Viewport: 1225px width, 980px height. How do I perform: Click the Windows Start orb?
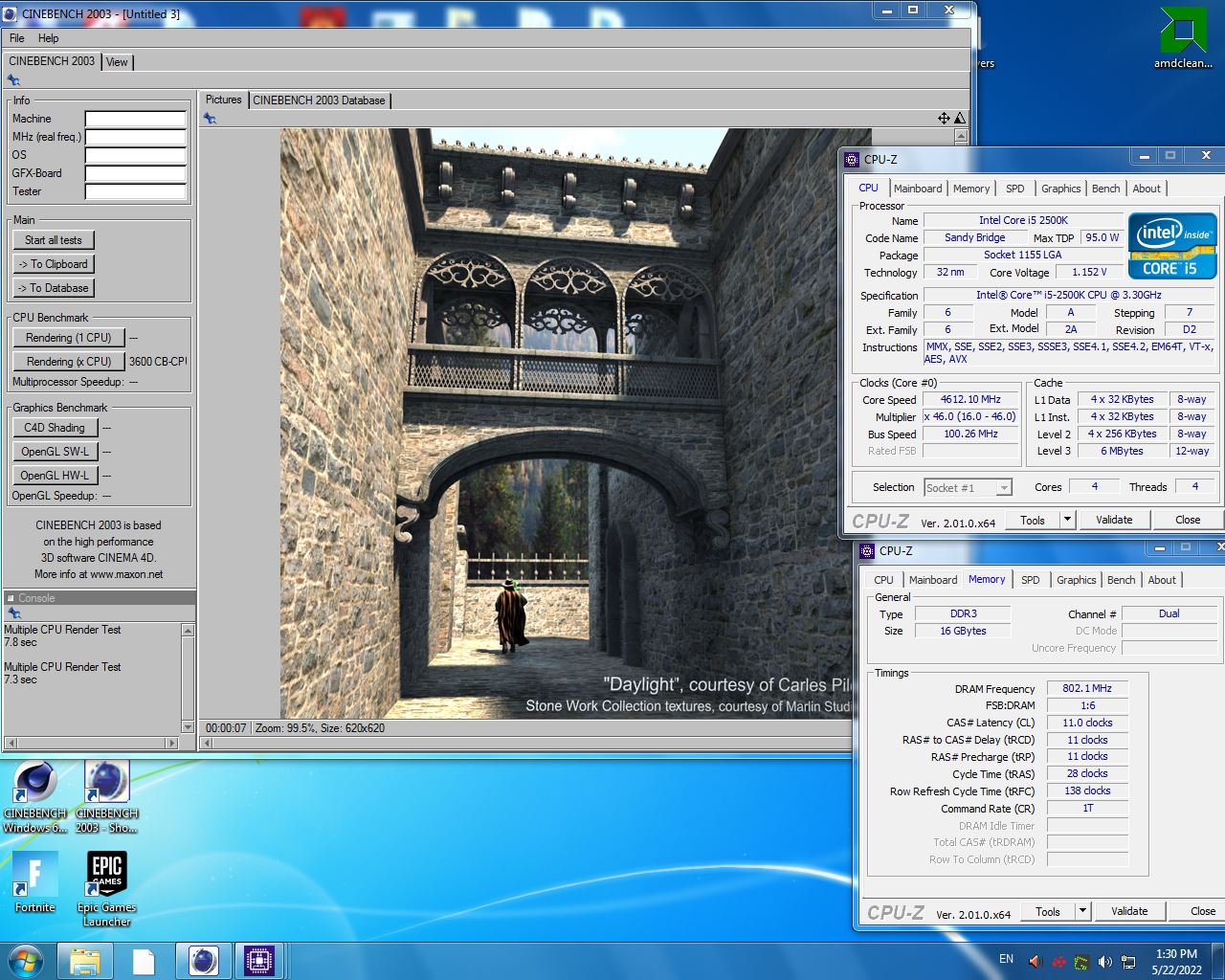(26, 960)
